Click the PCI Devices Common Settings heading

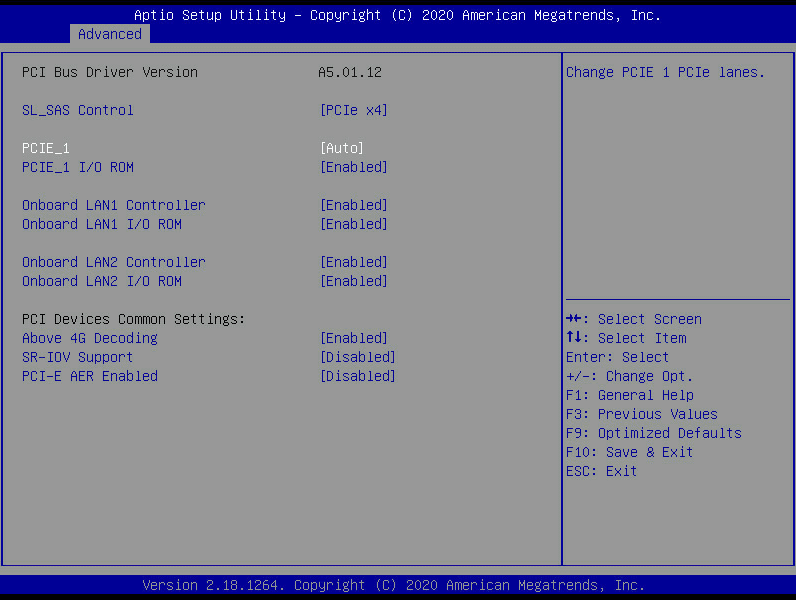134,319
